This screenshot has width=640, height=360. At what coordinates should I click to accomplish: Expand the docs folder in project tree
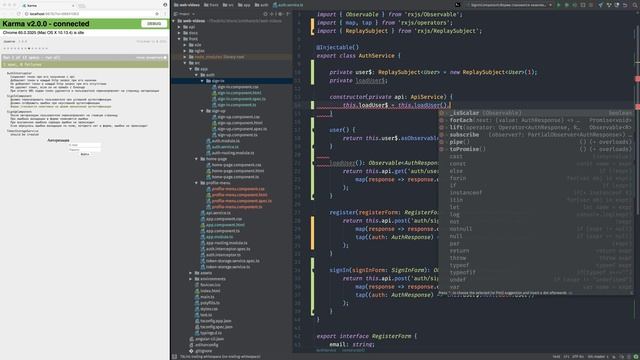pos(180,33)
